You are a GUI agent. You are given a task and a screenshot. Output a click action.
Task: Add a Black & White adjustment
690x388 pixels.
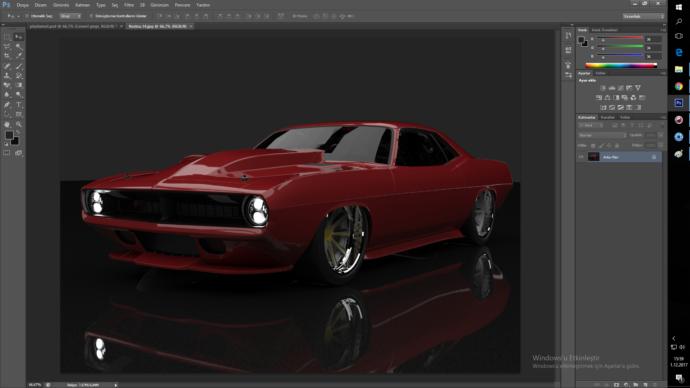point(616,98)
